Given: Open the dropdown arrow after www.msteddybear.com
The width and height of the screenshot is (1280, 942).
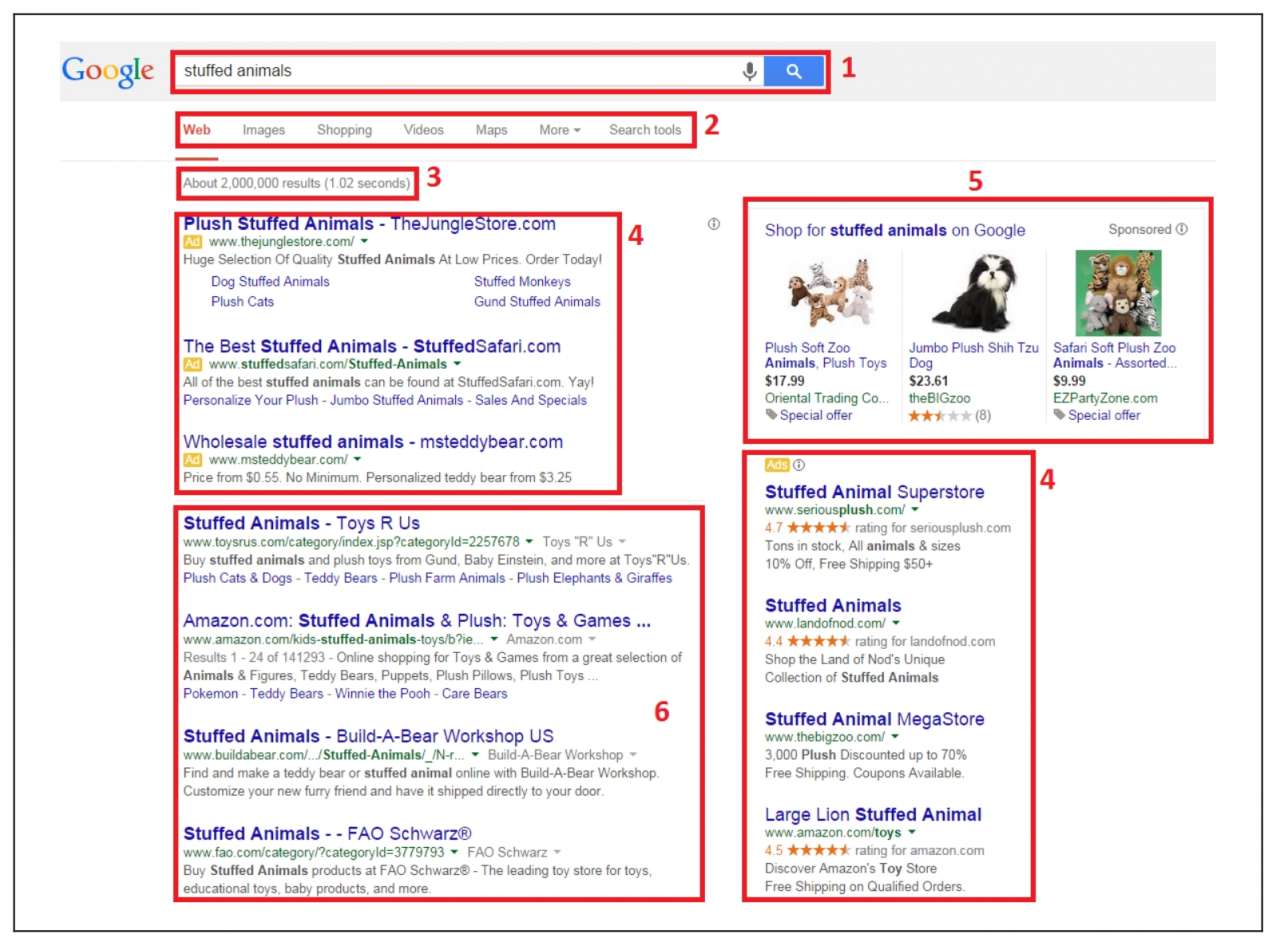Looking at the screenshot, I should point(357,460).
